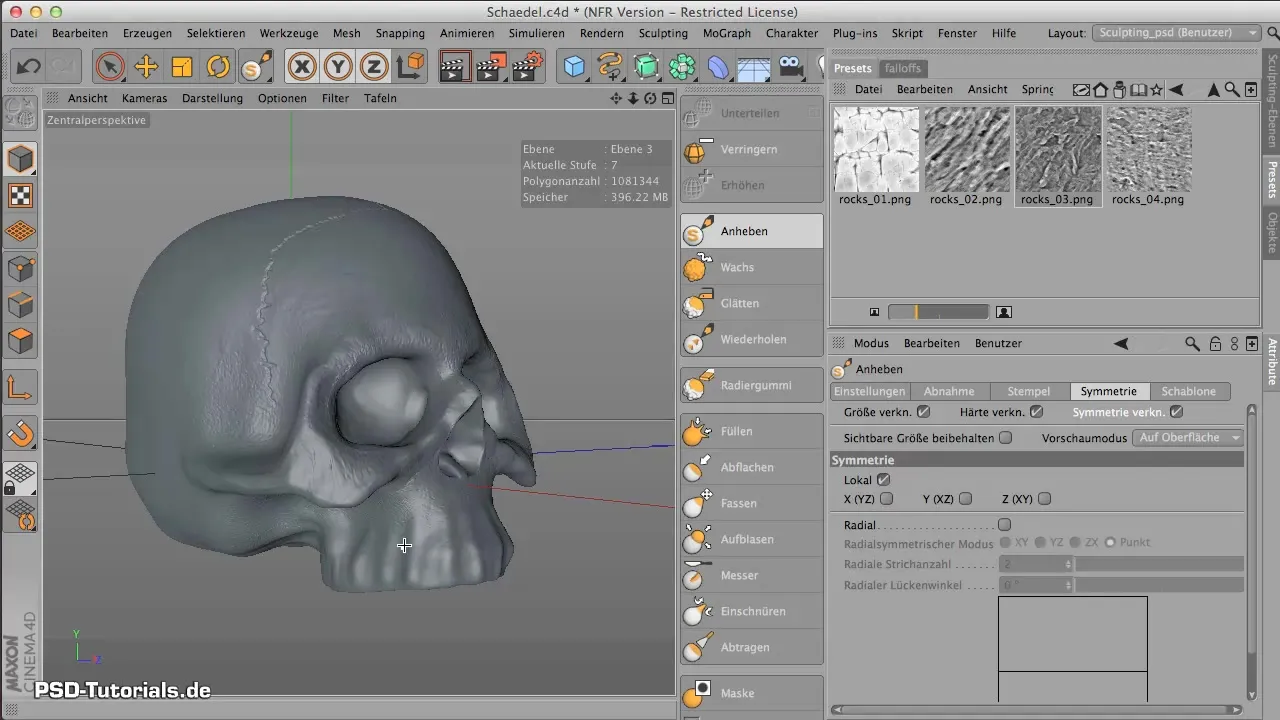This screenshot has height=720, width=1280.
Task: Switch to the falloffs tab
Action: [x=903, y=68]
